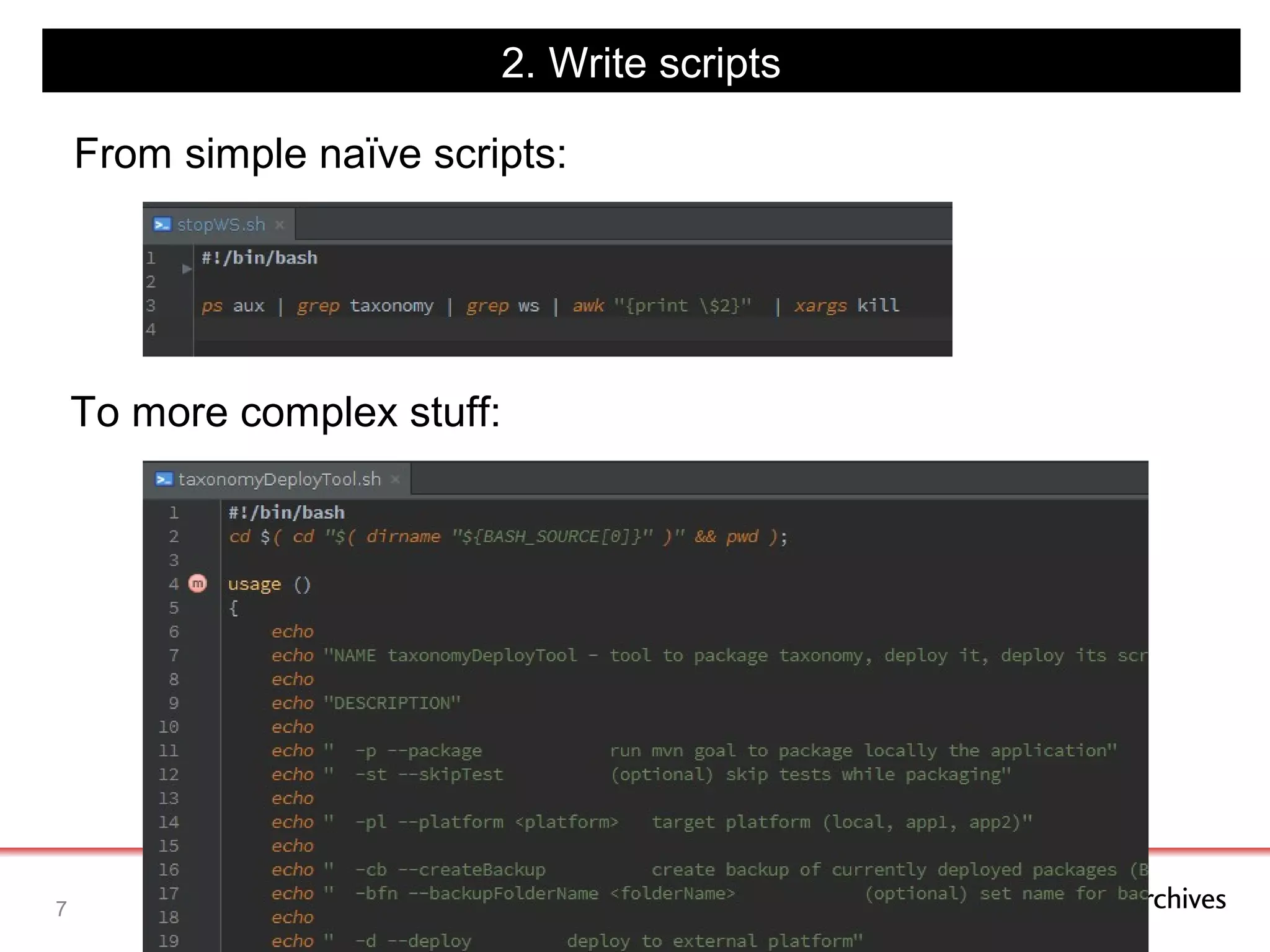Select the taxonomyDeployTool.sh editor tab
Screen dimensions: 1270x952
pos(277,479)
